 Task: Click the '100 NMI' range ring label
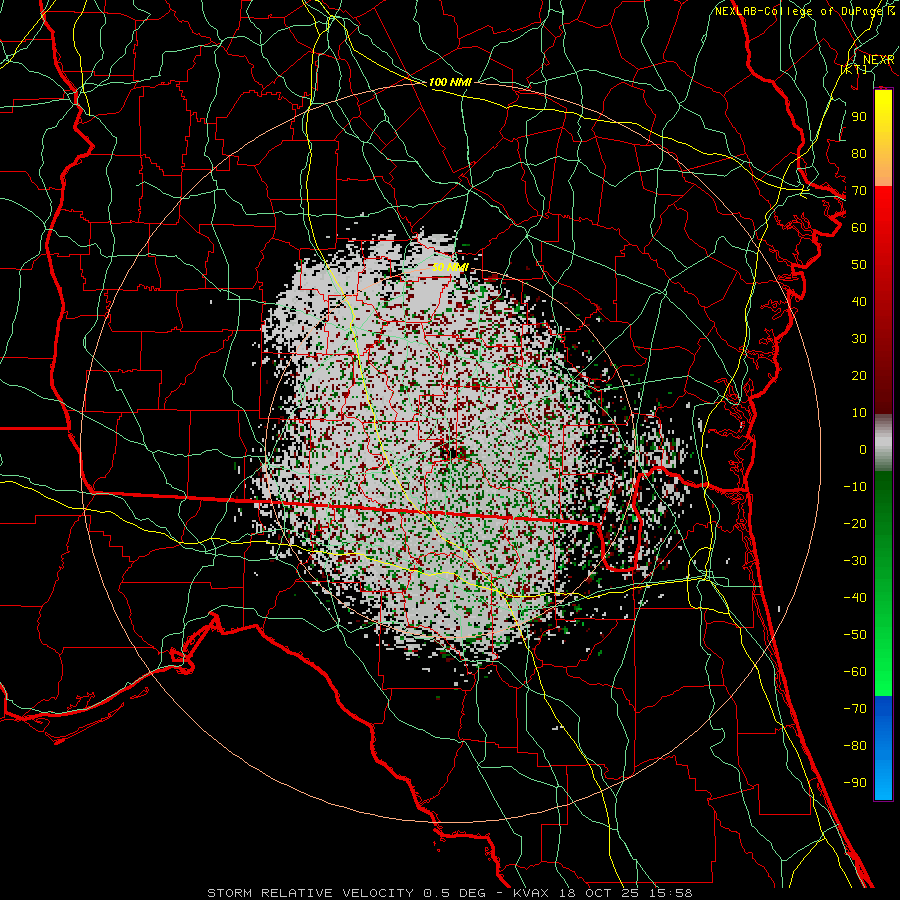tap(450, 82)
